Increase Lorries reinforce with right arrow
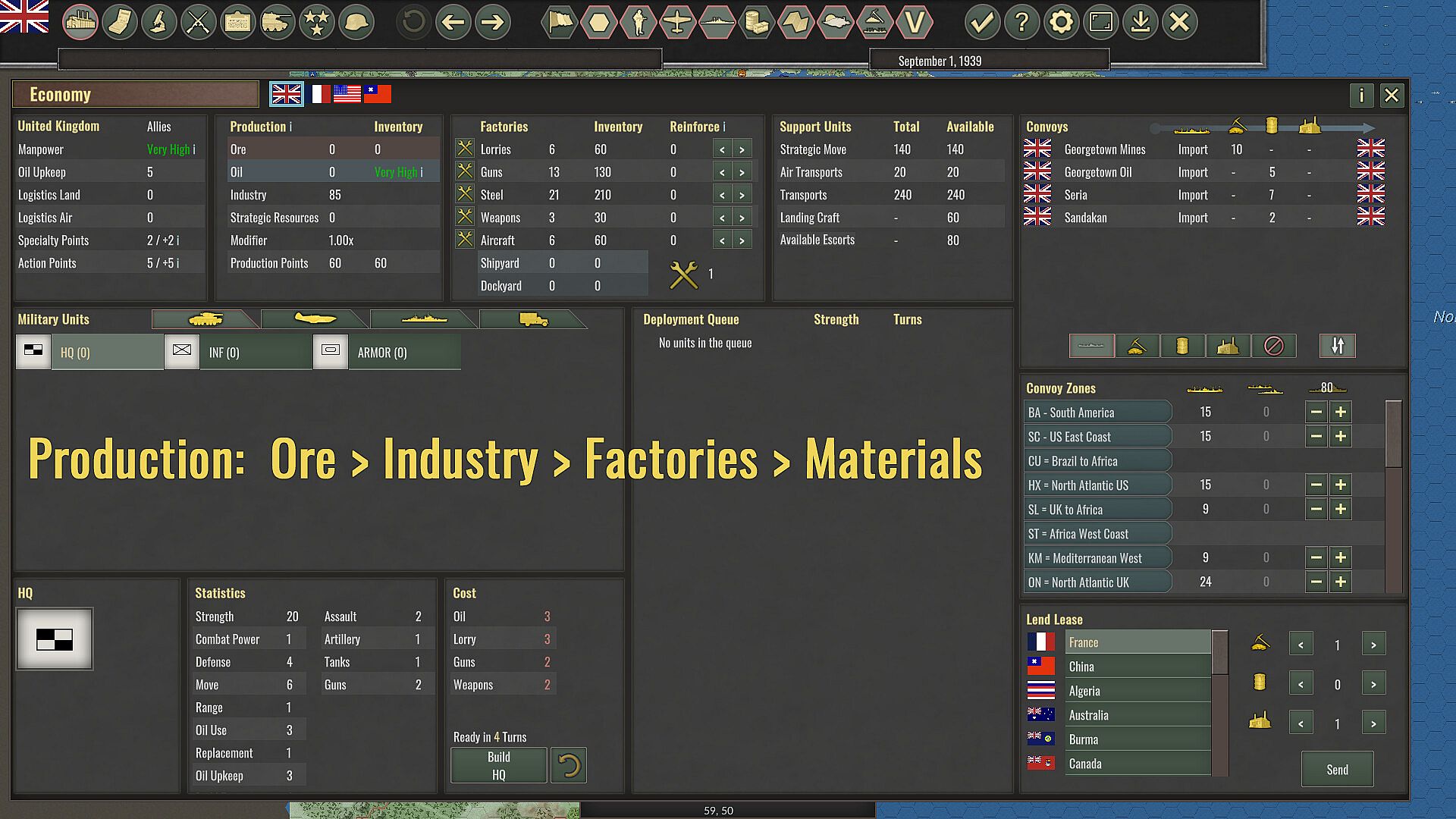Image resolution: width=1456 pixels, height=819 pixels. coord(742,150)
